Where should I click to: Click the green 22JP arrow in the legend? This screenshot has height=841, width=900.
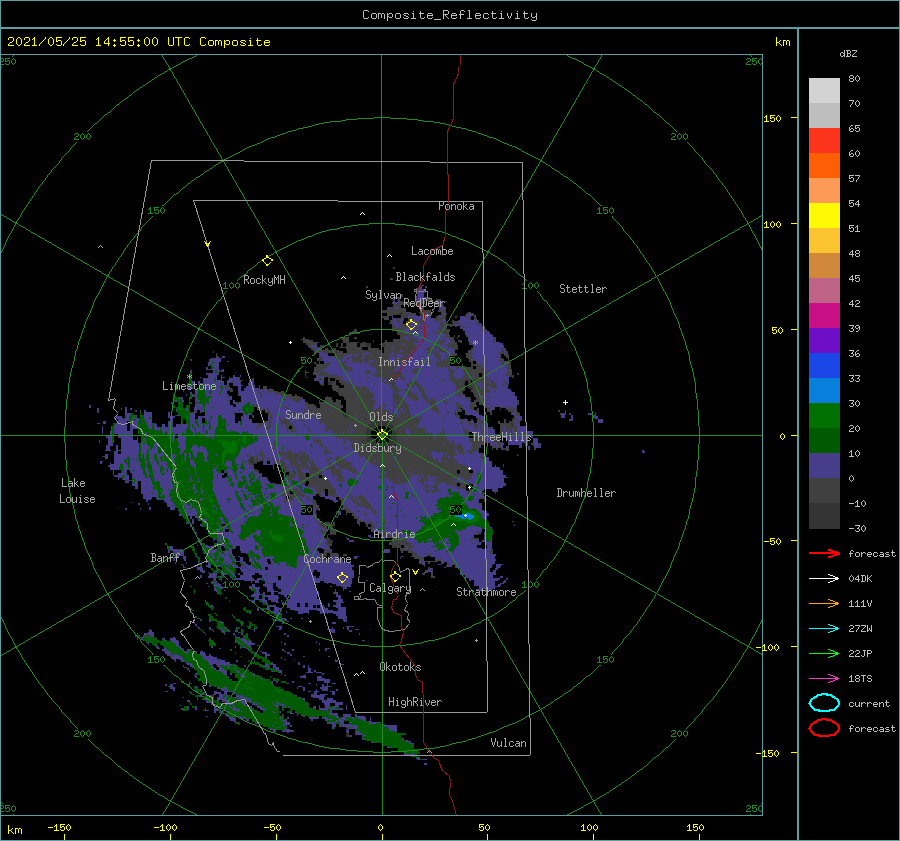(824, 653)
